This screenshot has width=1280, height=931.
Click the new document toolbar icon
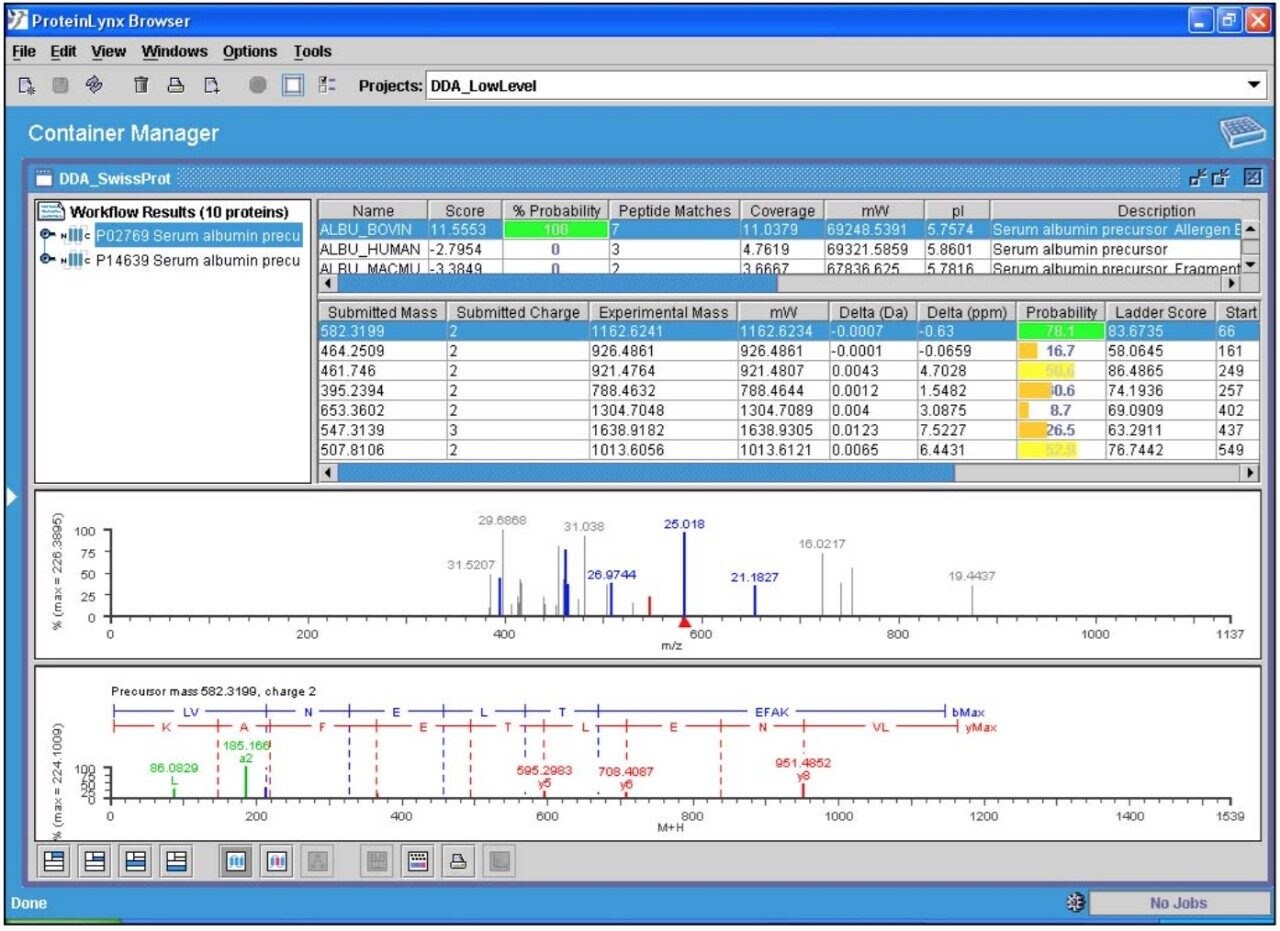[27, 86]
